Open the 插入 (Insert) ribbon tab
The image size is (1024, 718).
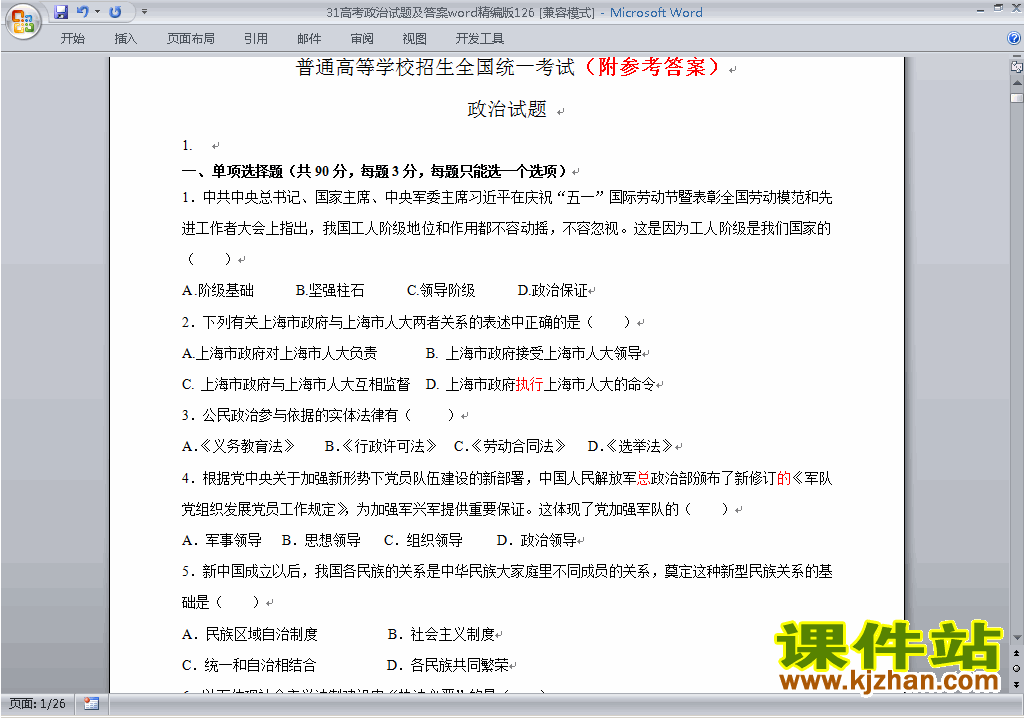(126, 39)
